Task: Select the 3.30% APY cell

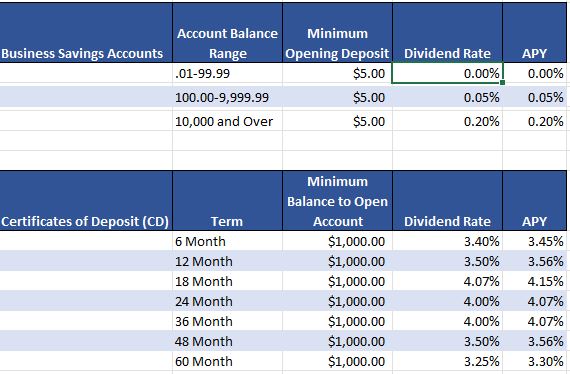Action: (x=535, y=361)
